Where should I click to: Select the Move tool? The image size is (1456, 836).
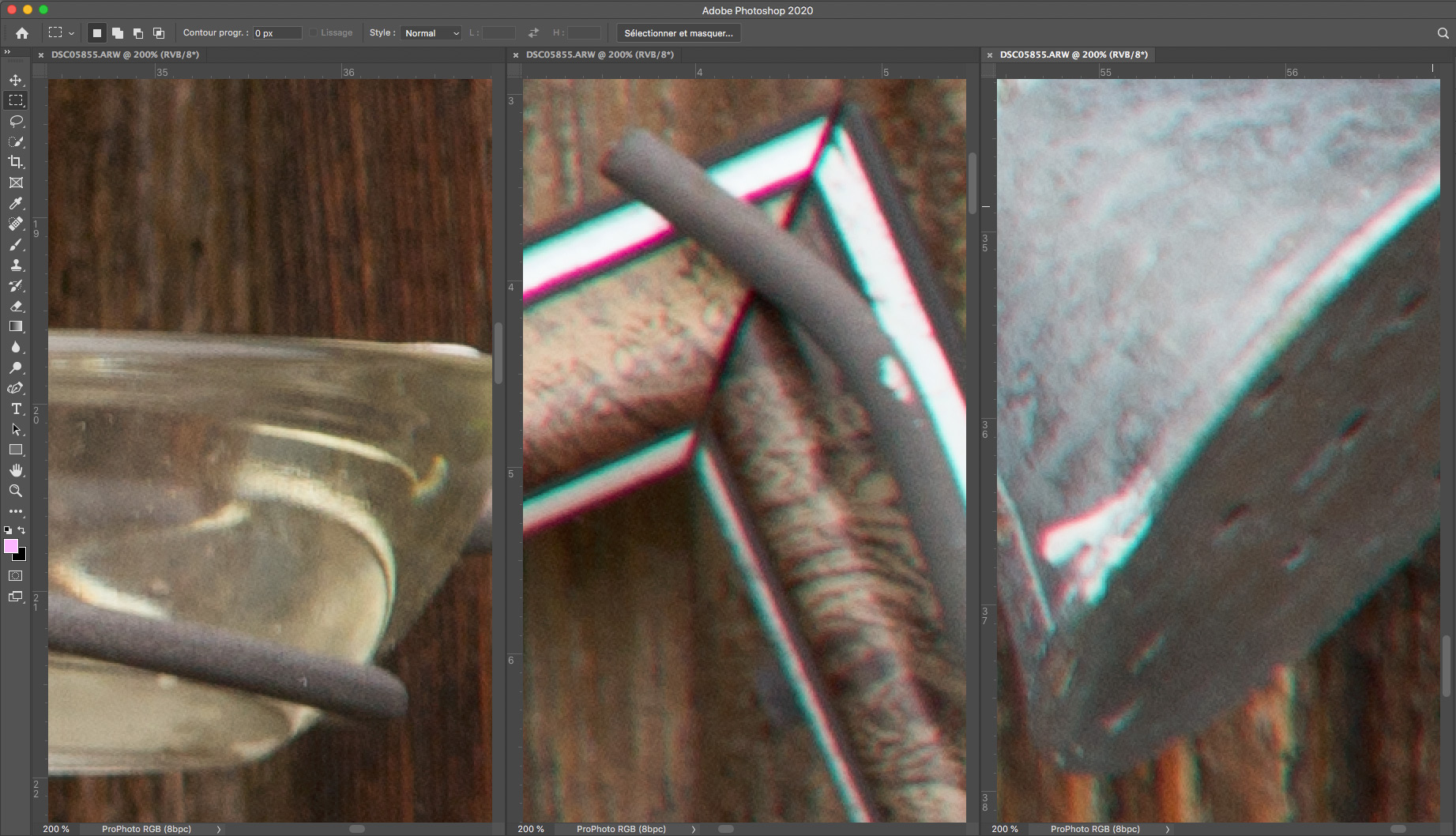point(16,80)
